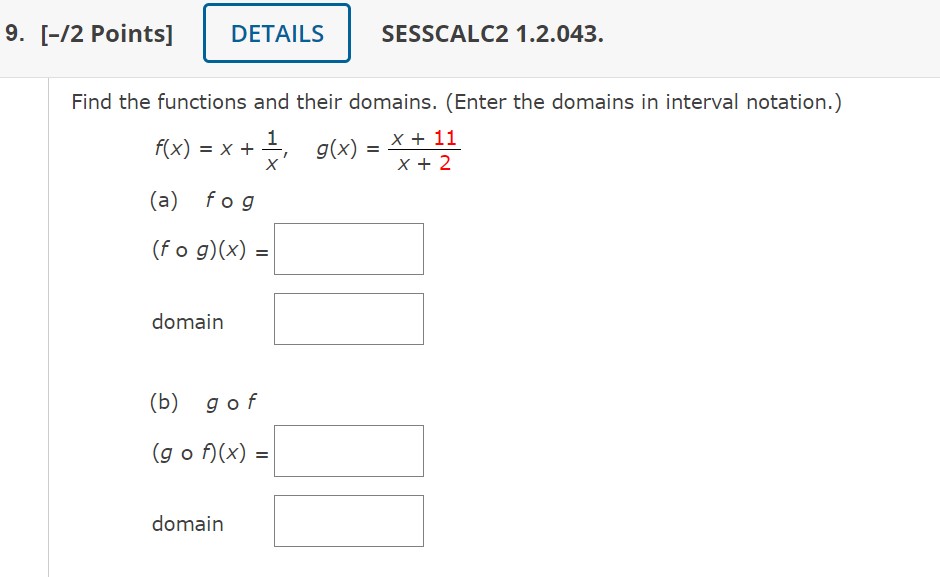
Task: Select the question label SESSCALC2 1.2.043
Action: [491, 32]
